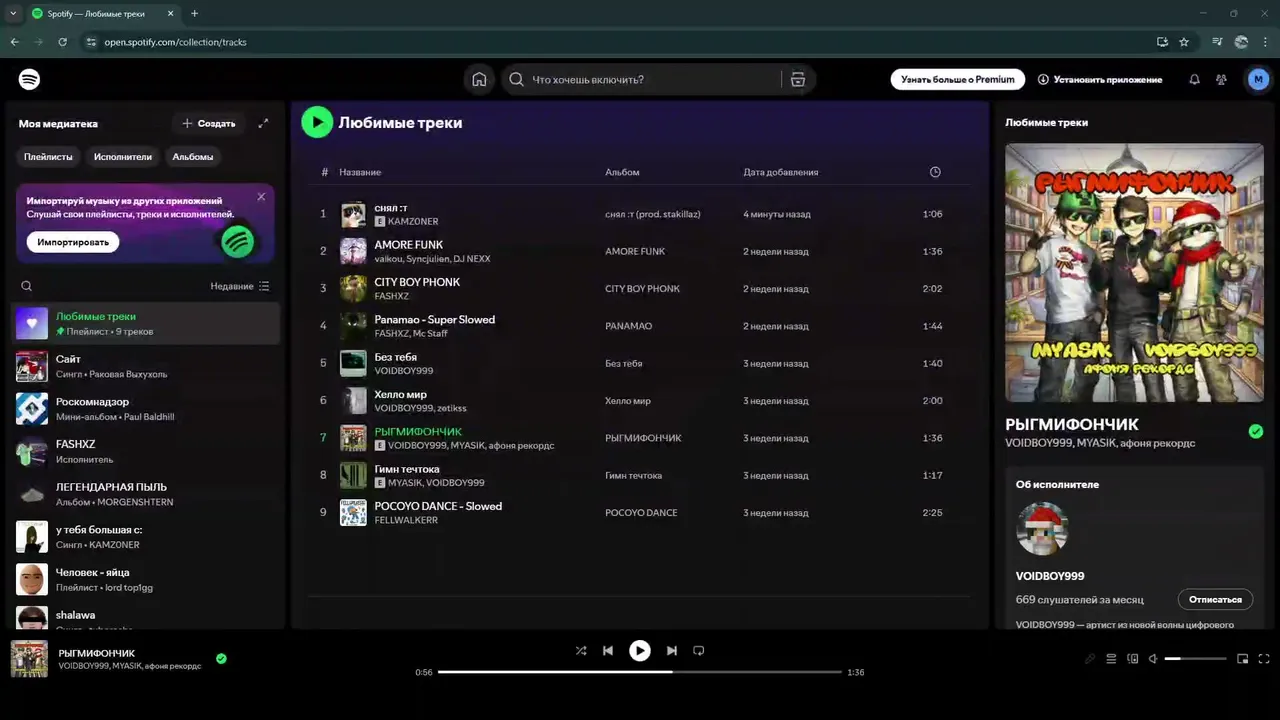
Task: Select Альбомы filter chip
Action: click(x=193, y=156)
